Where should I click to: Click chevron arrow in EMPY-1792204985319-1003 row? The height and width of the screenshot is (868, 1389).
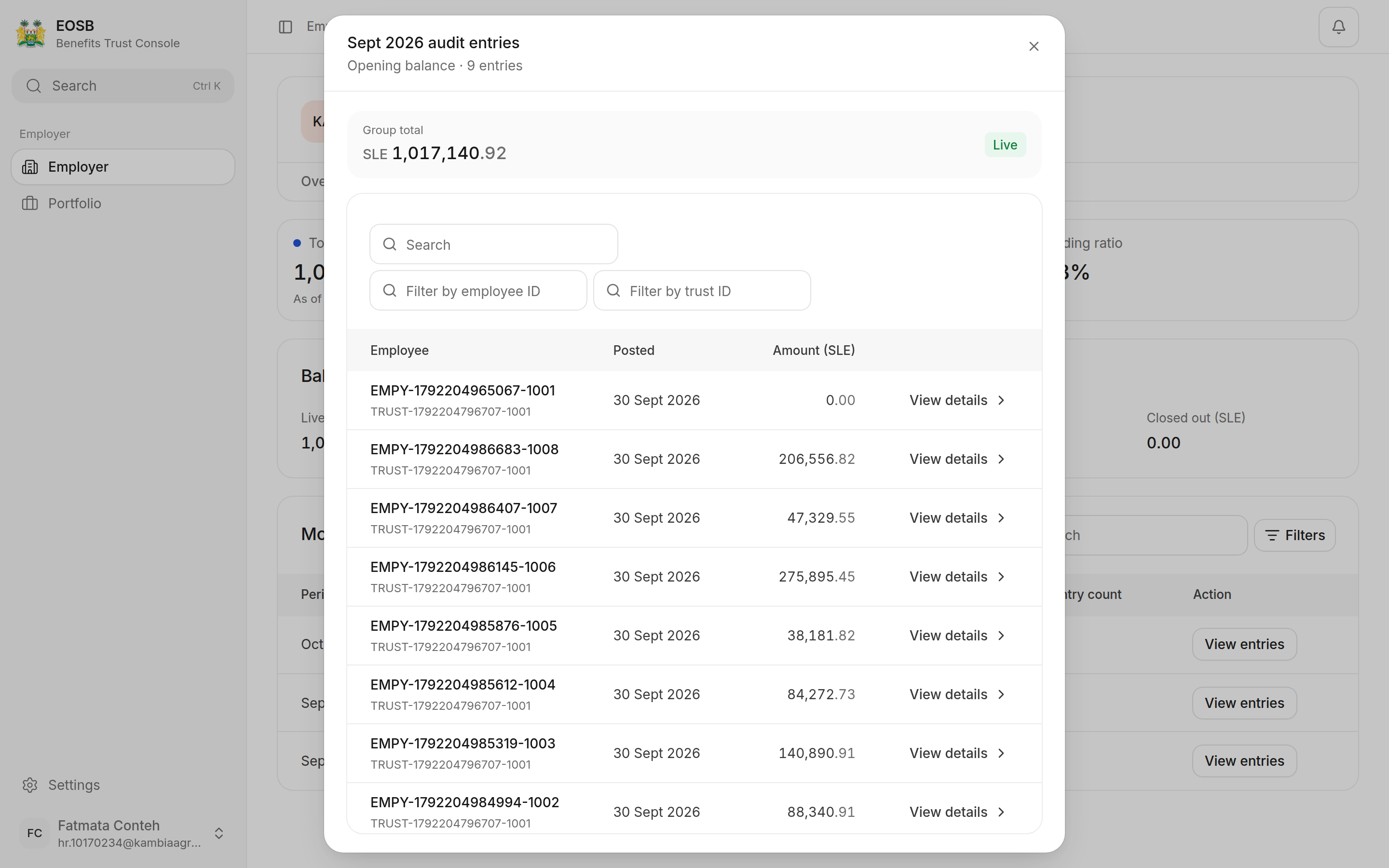1001,753
